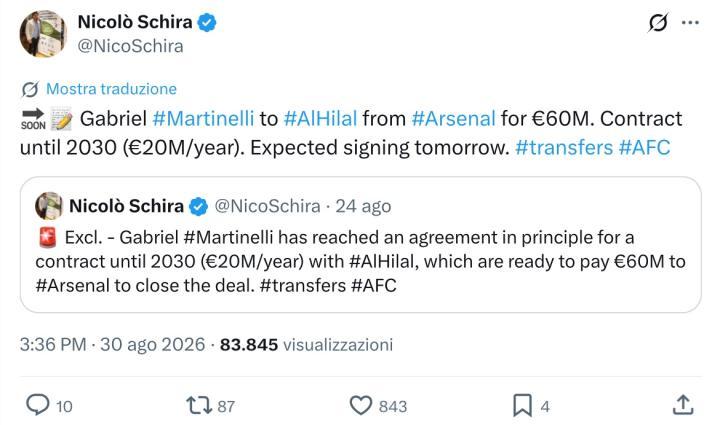
Task: Click the blue #AFC hashtag
Action: point(644,148)
